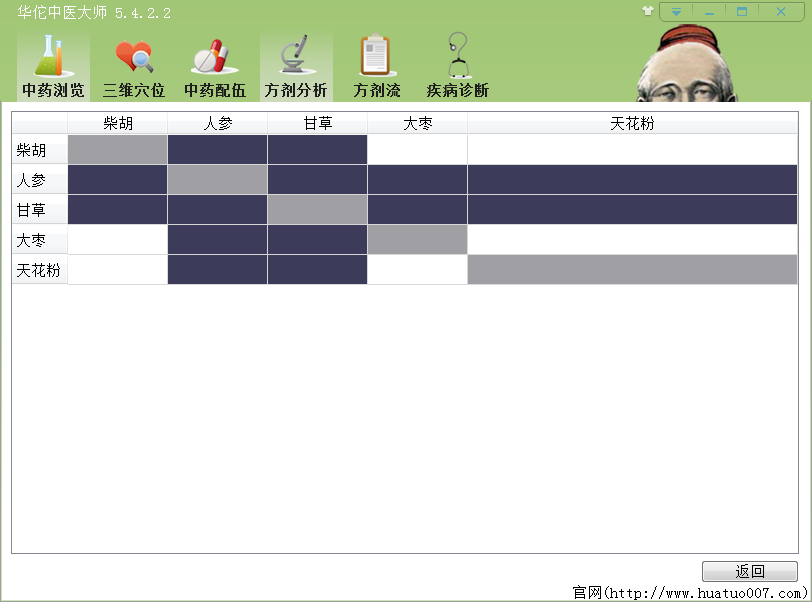Image resolution: width=812 pixels, height=602 pixels.
Task: Open the 方剂流 clipboard module
Action: pos(376,66)
